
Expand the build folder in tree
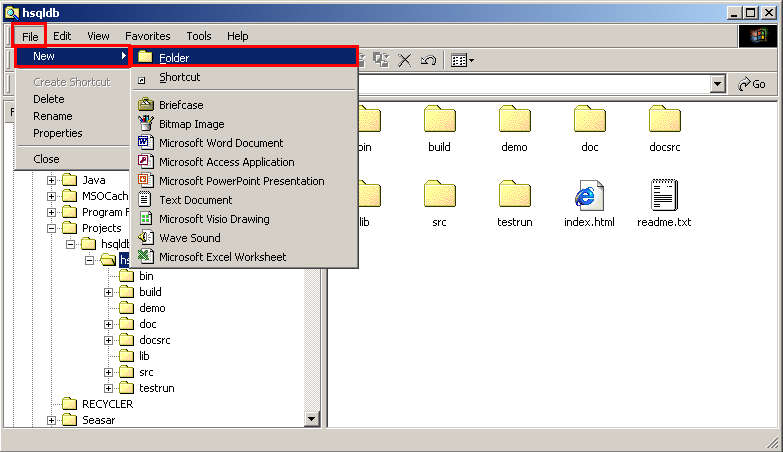(109, 292)
